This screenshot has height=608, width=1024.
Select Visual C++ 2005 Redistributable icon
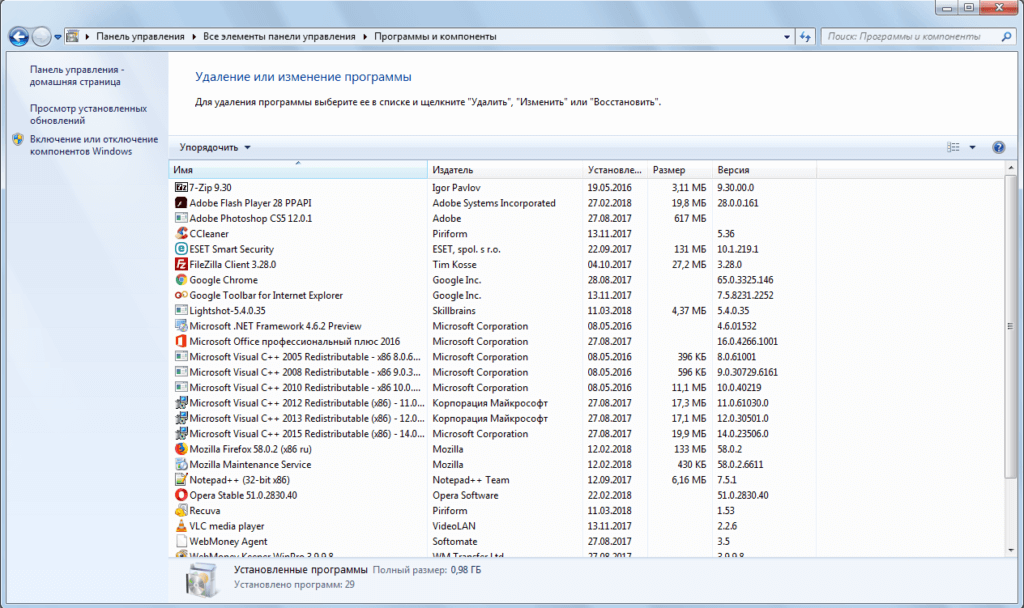coord(181,357)
